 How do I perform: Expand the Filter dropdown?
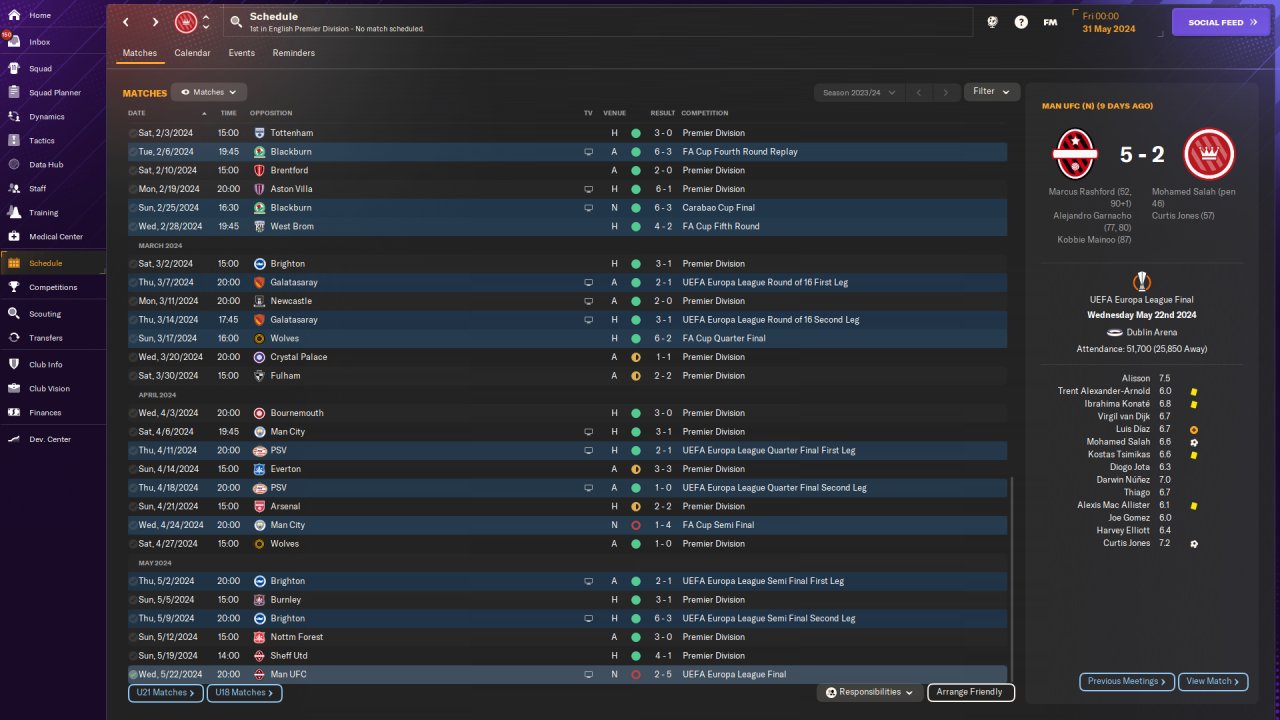(x=992, y=92)
